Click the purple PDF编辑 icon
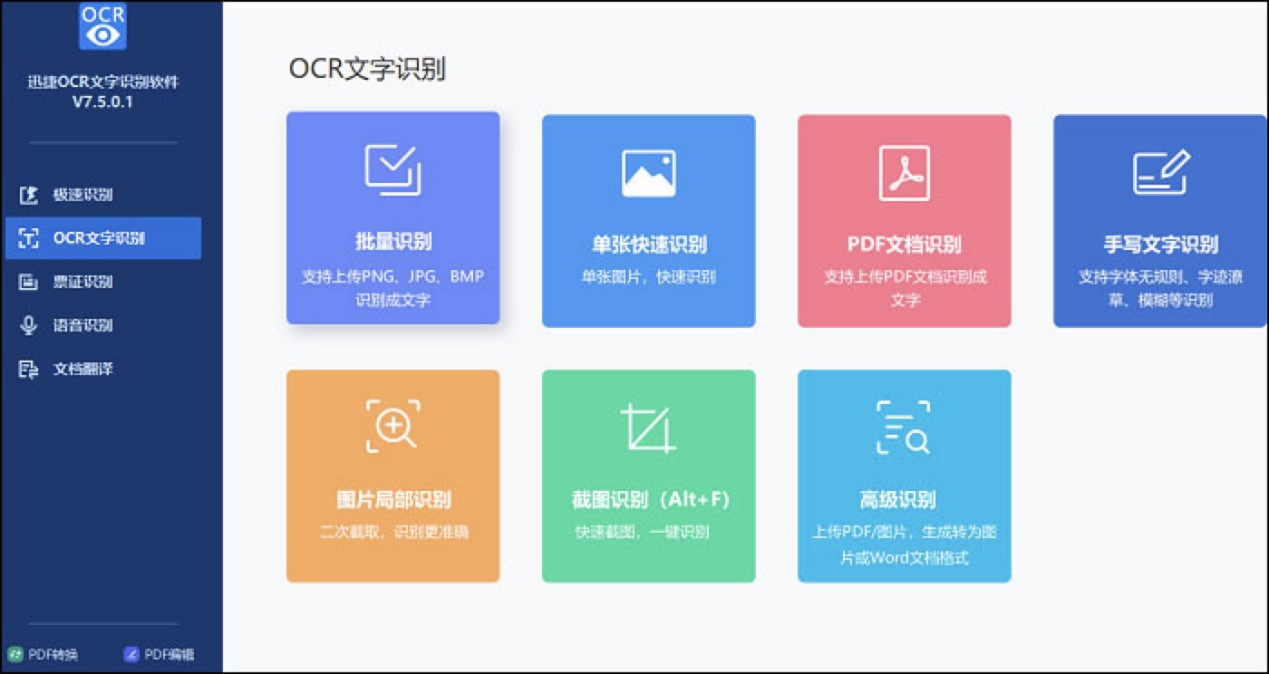 pos(131,655)
